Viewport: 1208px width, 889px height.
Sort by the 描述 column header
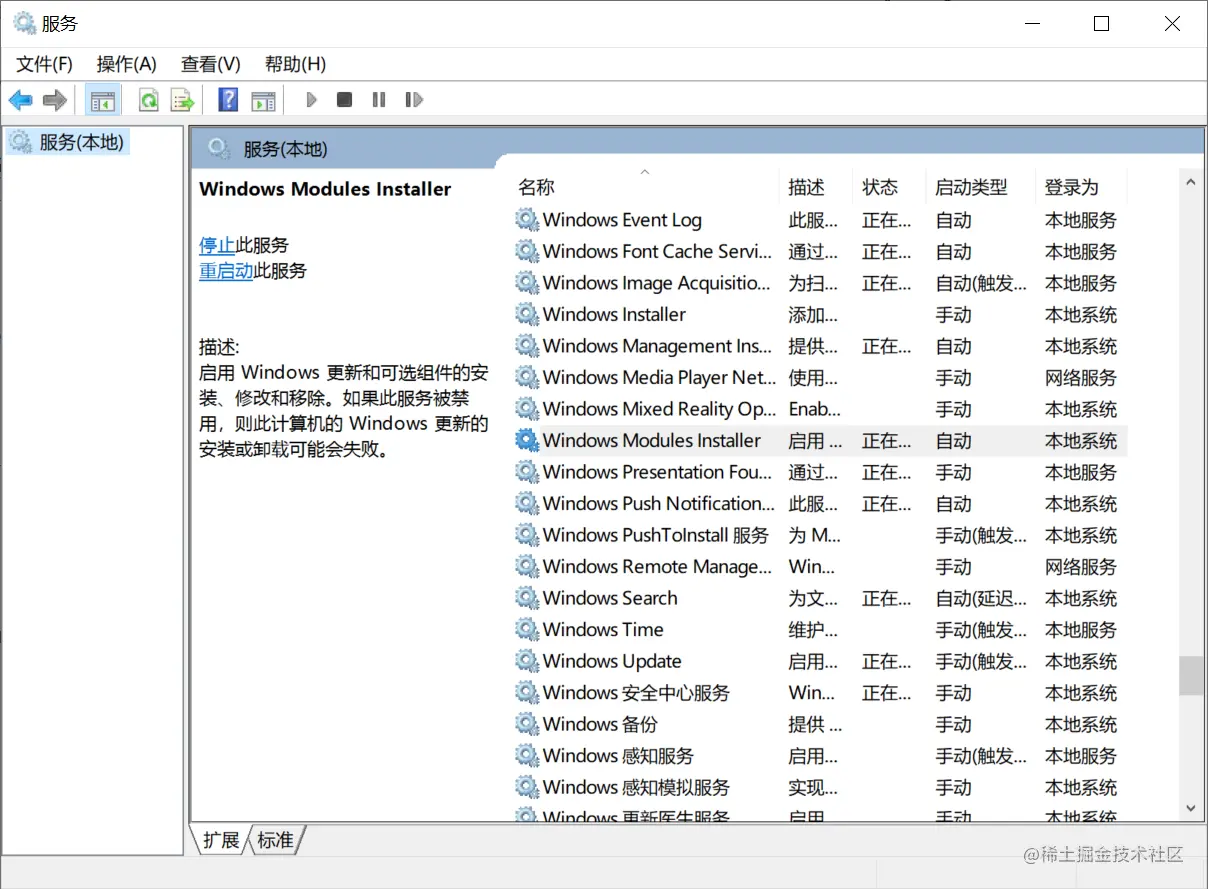tap(815, 187)
